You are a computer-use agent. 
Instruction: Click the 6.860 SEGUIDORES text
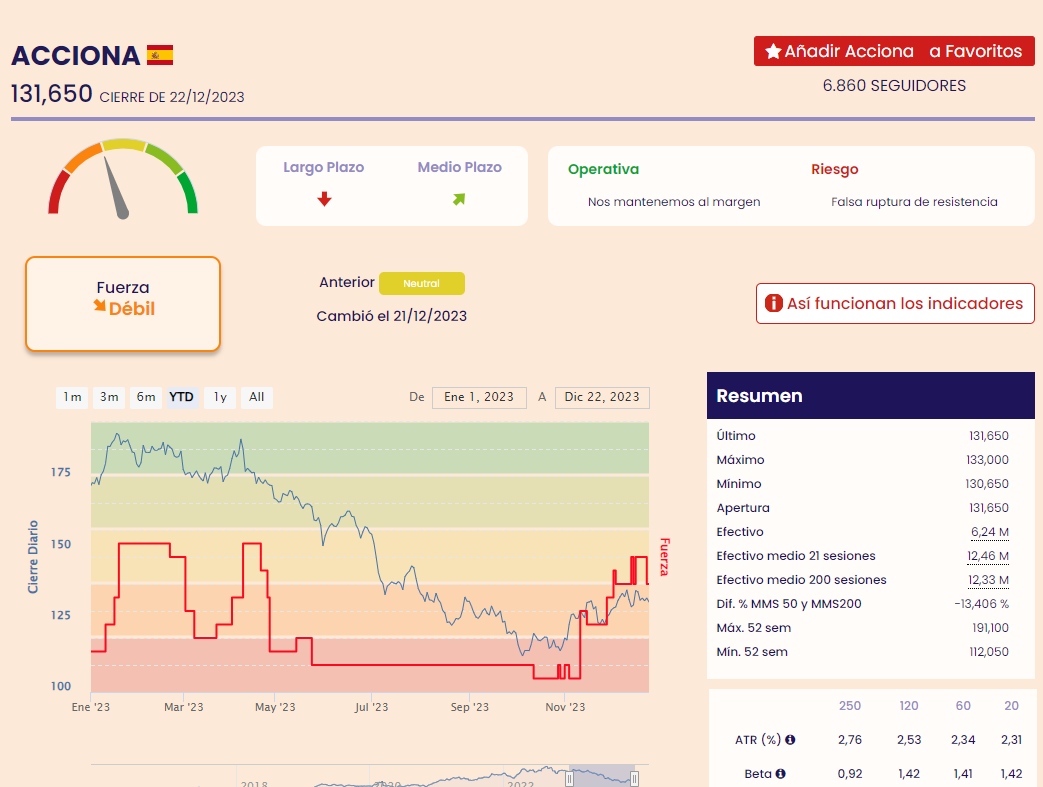click(894, 85)
